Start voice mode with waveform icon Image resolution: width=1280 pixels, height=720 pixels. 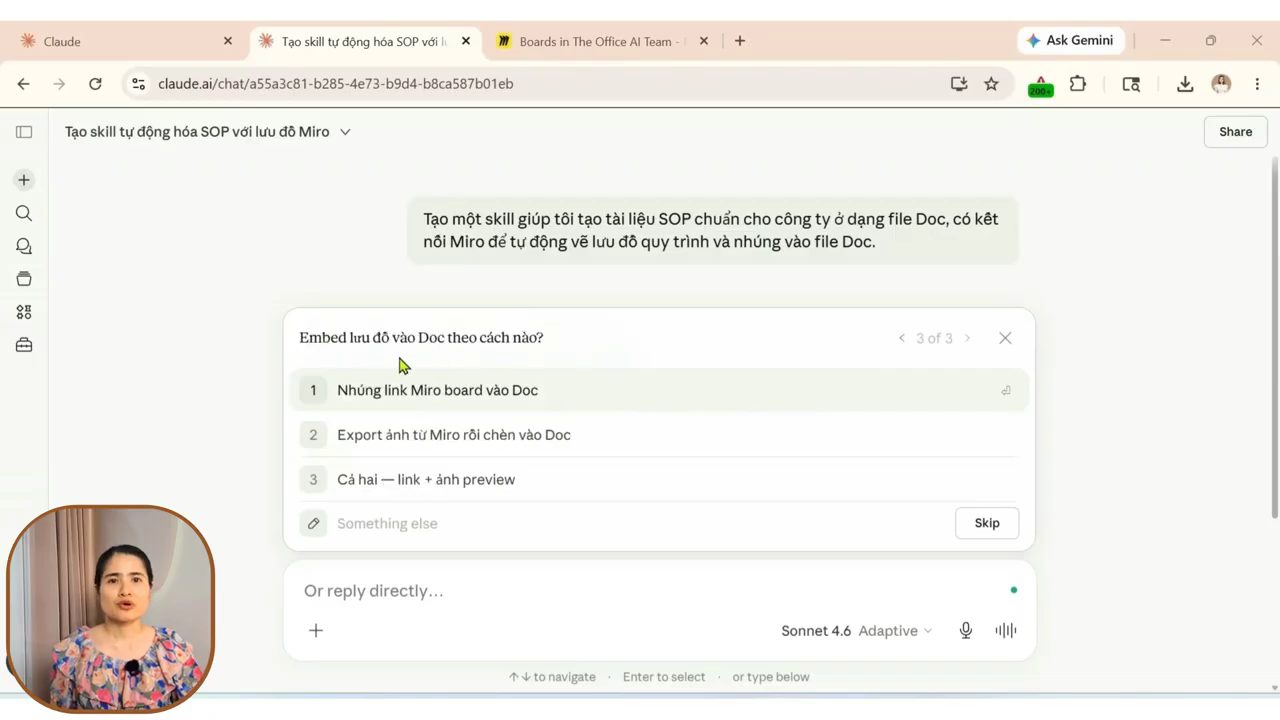pos(1006,630)
